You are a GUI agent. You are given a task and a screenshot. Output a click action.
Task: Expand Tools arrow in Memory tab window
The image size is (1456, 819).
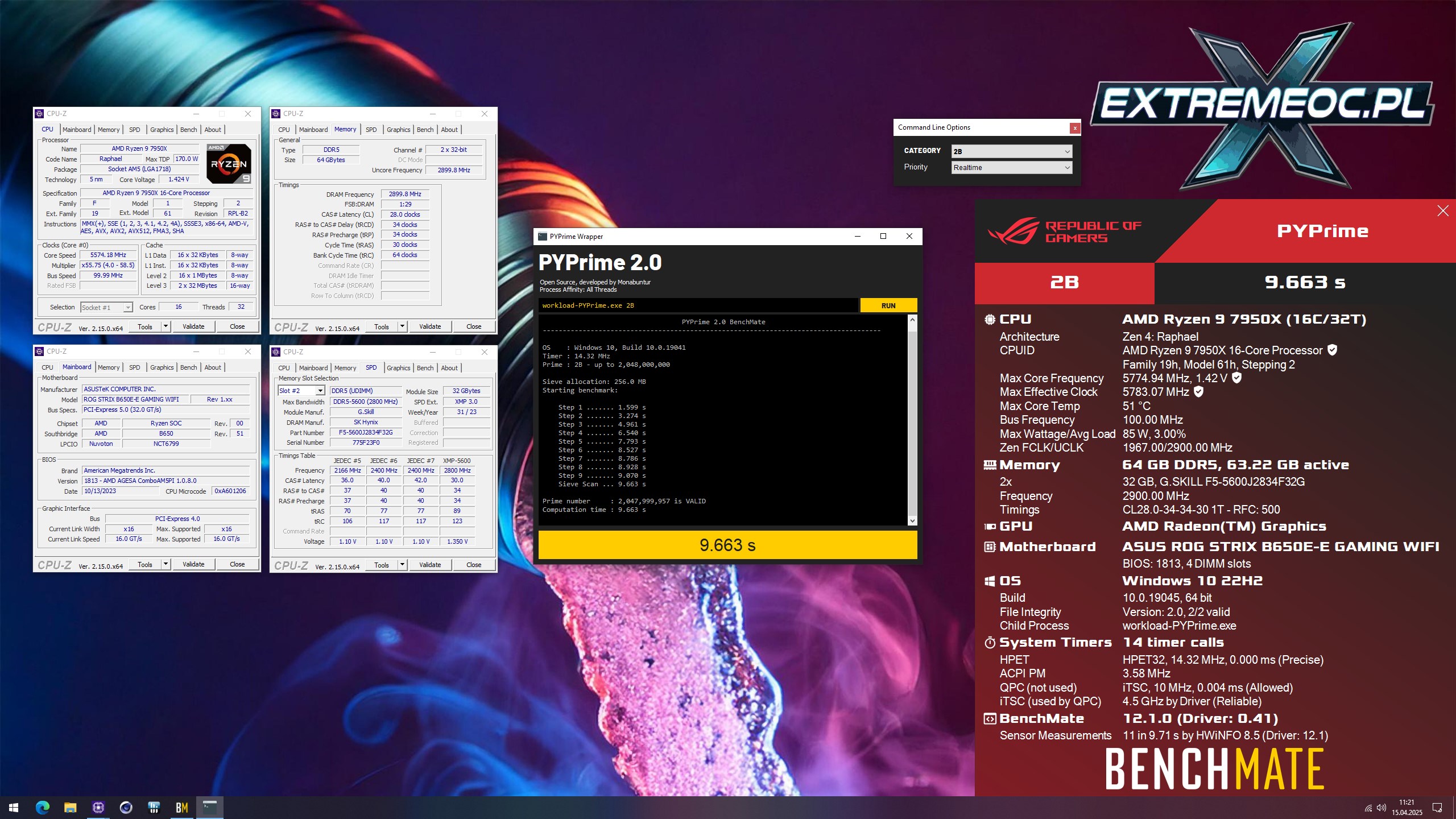click(x=402, y=326)
